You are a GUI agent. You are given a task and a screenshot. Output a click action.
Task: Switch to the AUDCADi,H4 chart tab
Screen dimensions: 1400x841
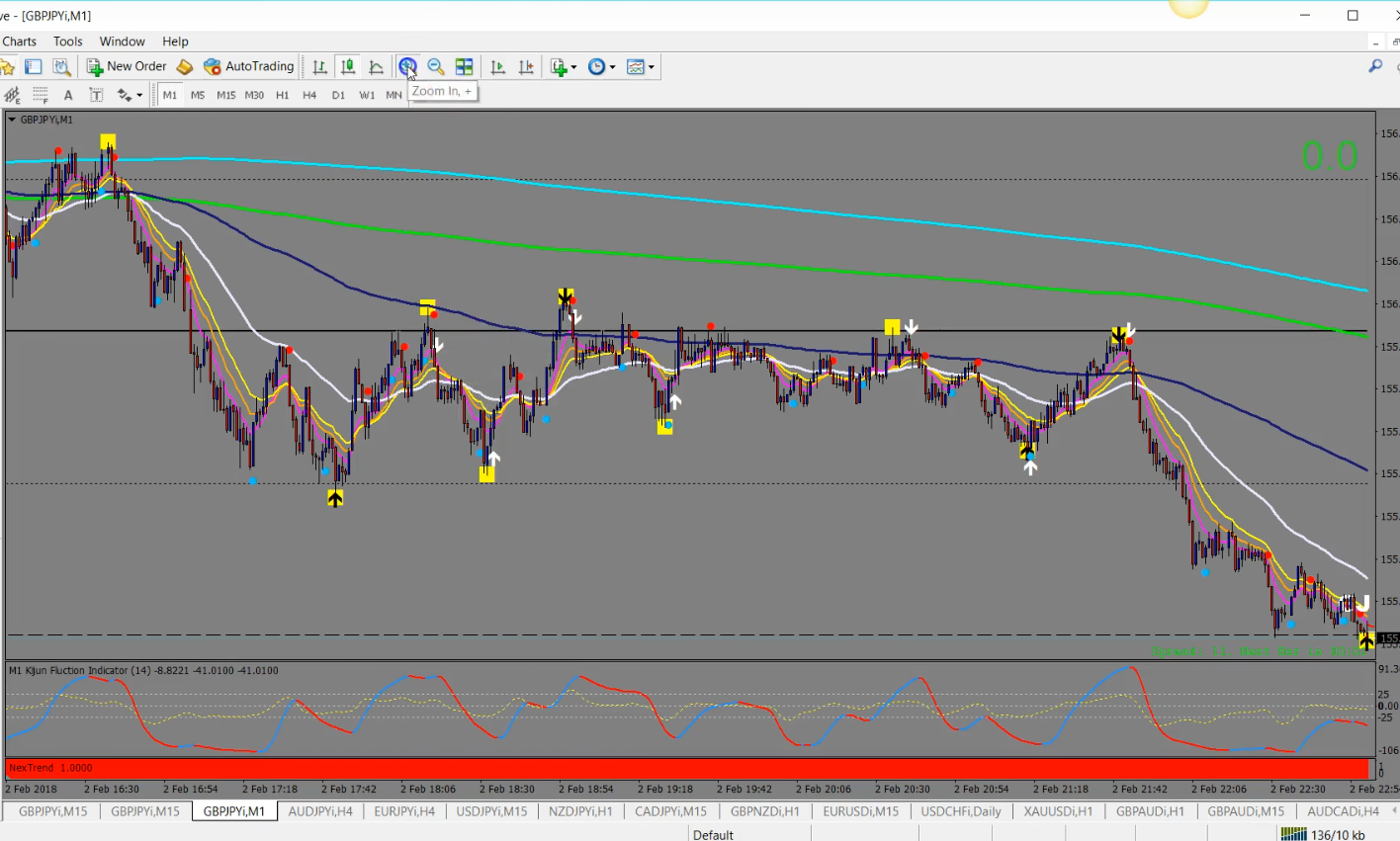1343,811
